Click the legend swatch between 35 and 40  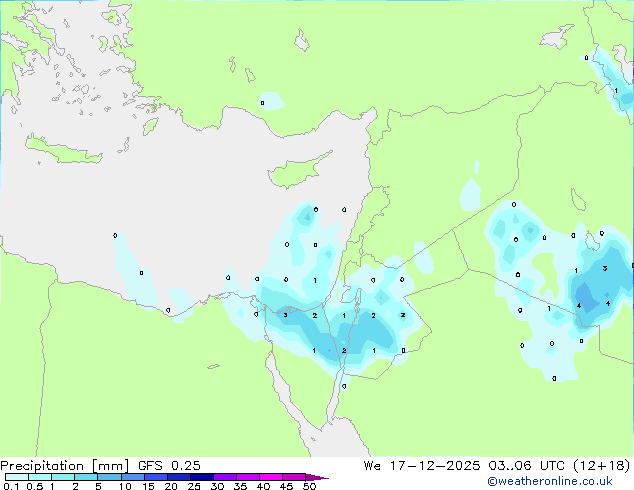tap(248, 477)
